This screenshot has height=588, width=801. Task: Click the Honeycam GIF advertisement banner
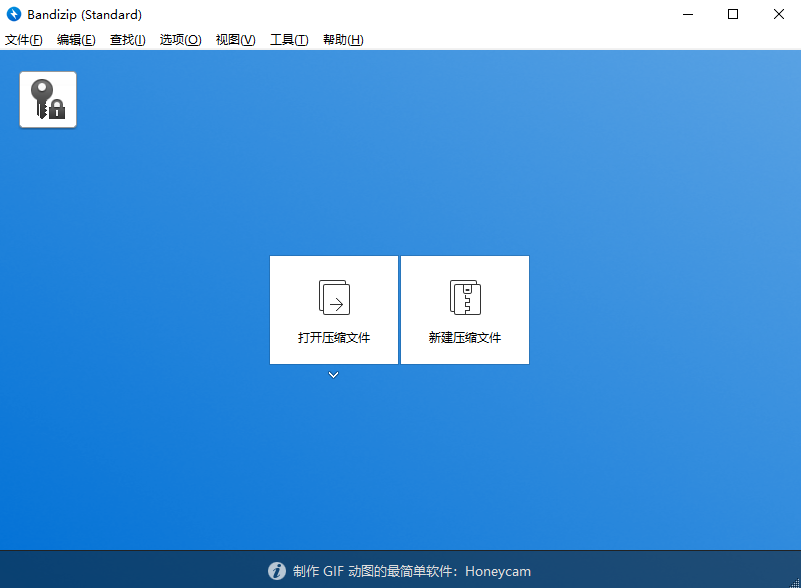pyautogui.click(x=400, y=571)
